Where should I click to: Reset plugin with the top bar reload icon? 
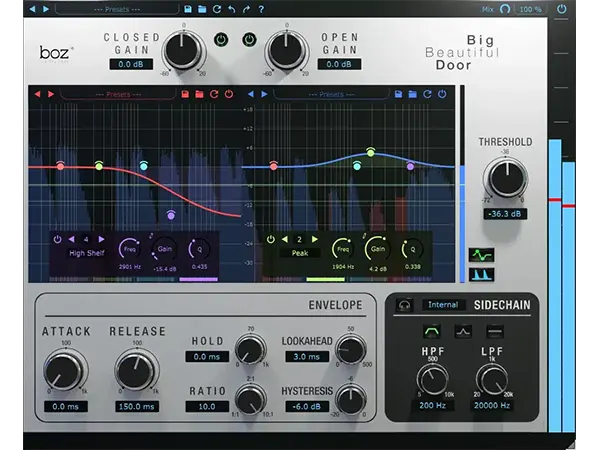217,9
